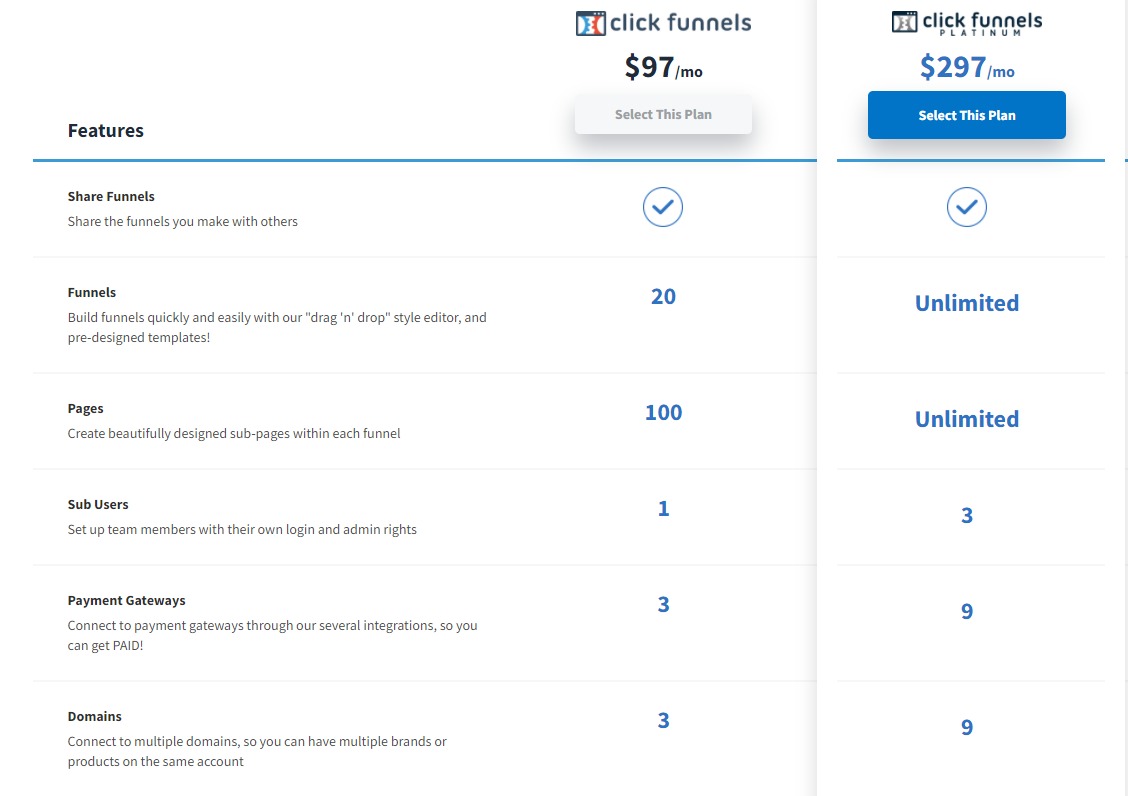
Task: Click the Share Funnels checkmark in Platinum plan
Action: pyautogui.click(x=967, y=207)
